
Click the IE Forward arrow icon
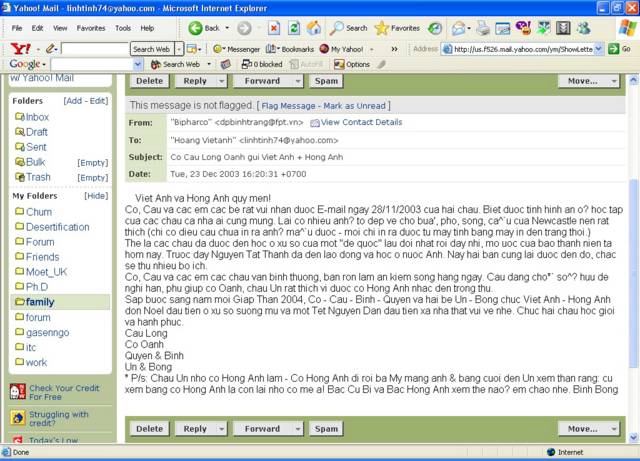(x=244, y=28)
